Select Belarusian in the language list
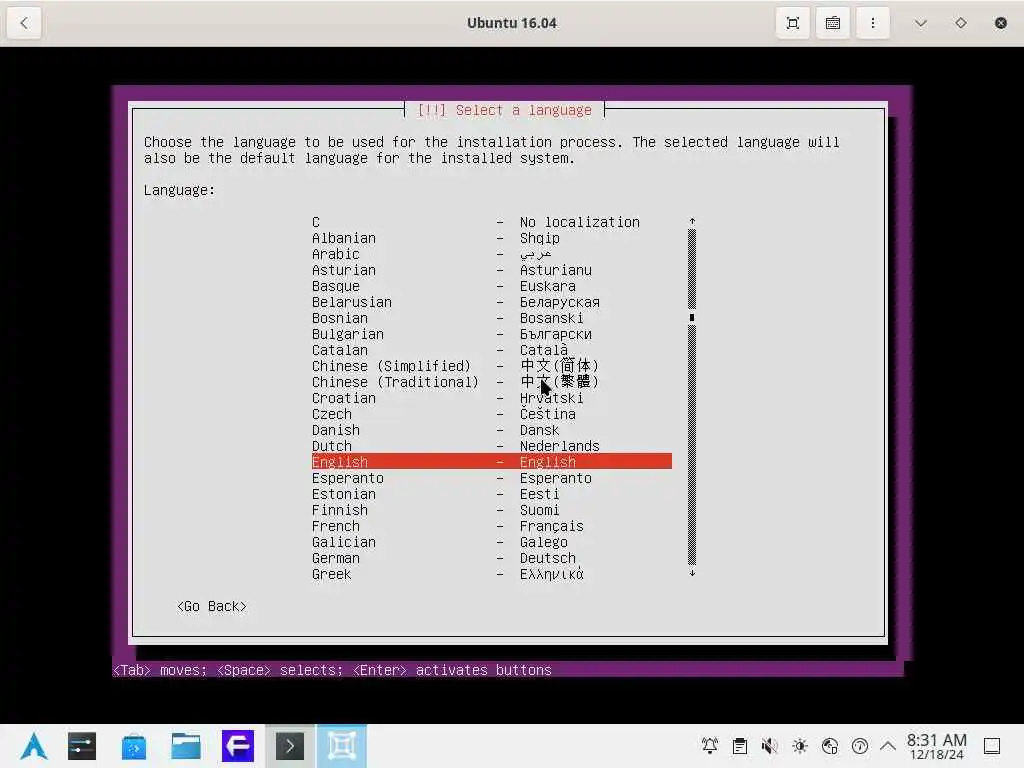The width and height of the screenshot is (1024, 768). [x=491, y=302]
